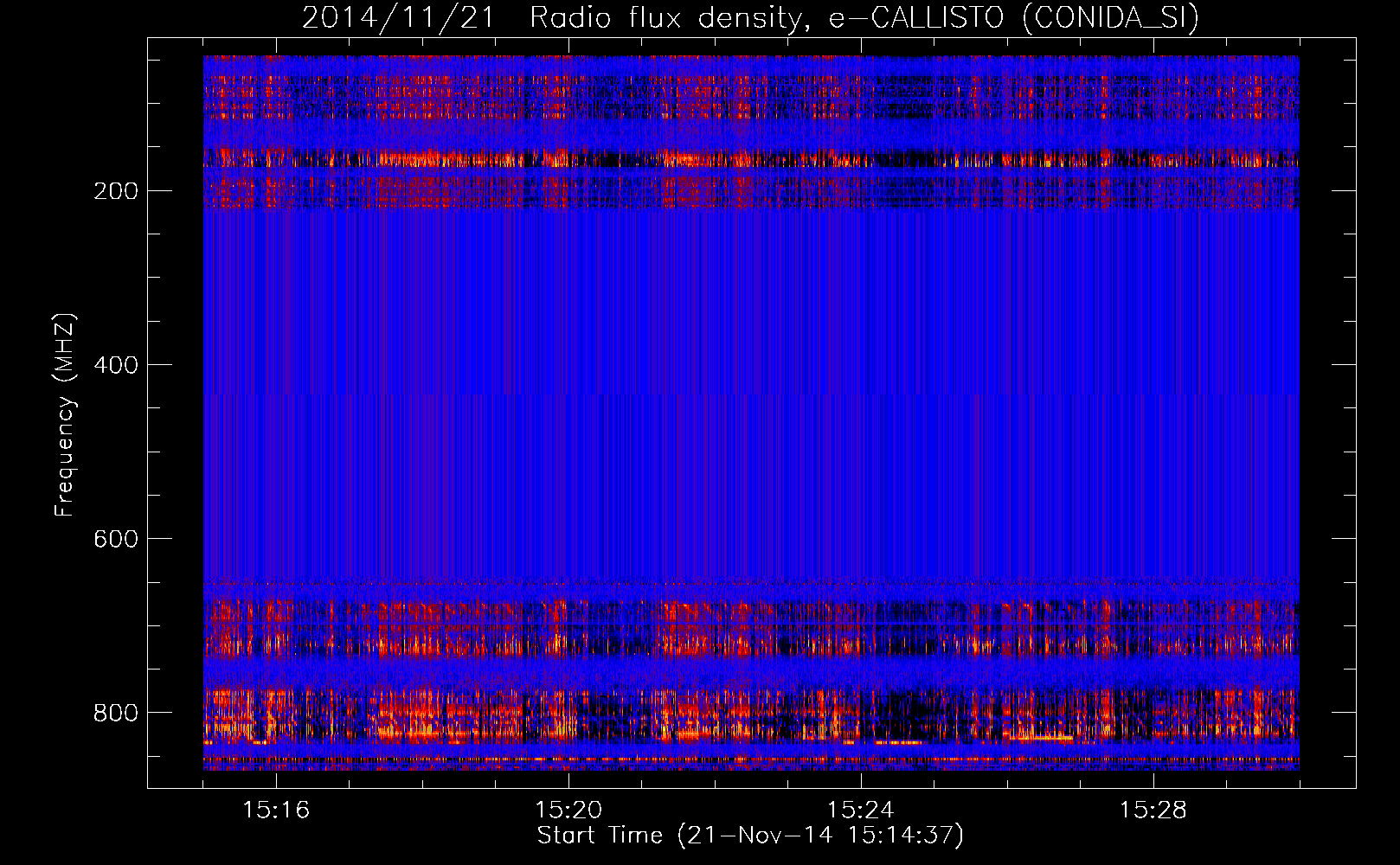1400x865 pixels.
Task: Click the 15:20 time tick label
Action: [568, 810]
